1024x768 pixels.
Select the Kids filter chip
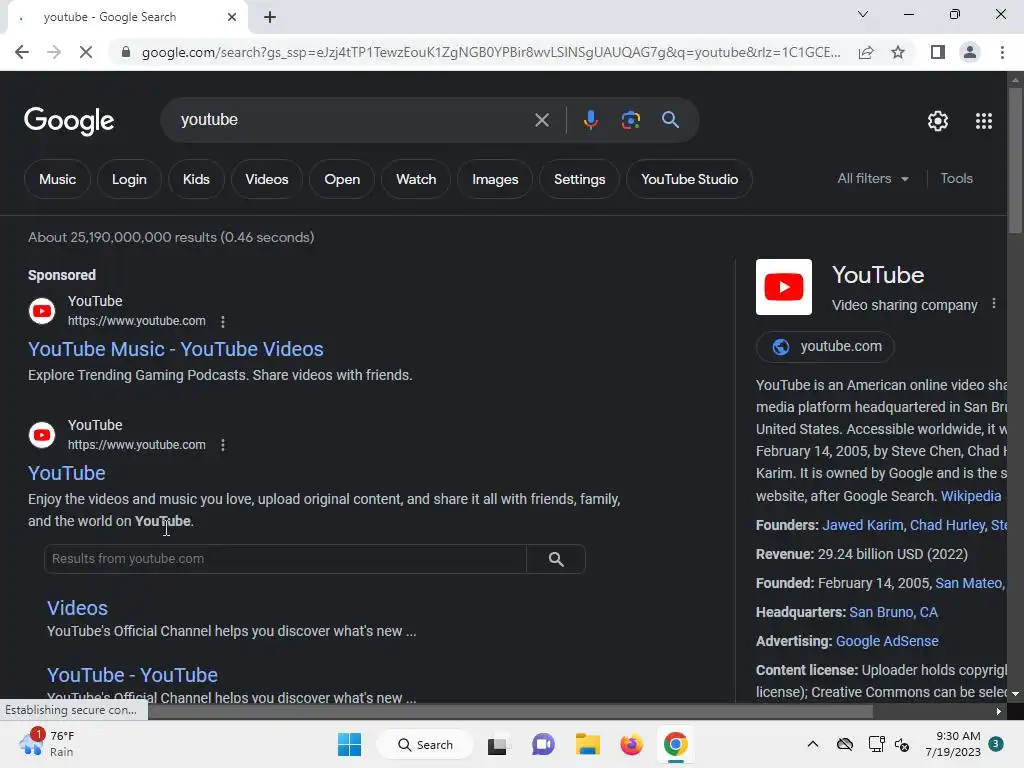pos(196,179)
